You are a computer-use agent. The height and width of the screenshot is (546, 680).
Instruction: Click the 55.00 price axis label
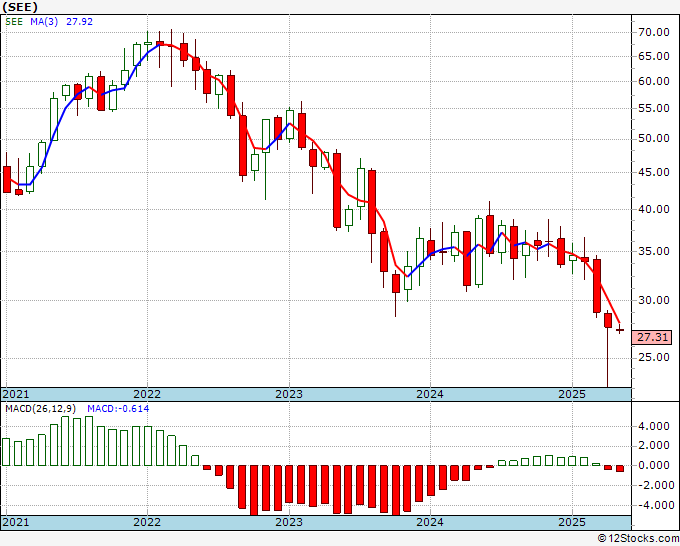tap(654, 108)
